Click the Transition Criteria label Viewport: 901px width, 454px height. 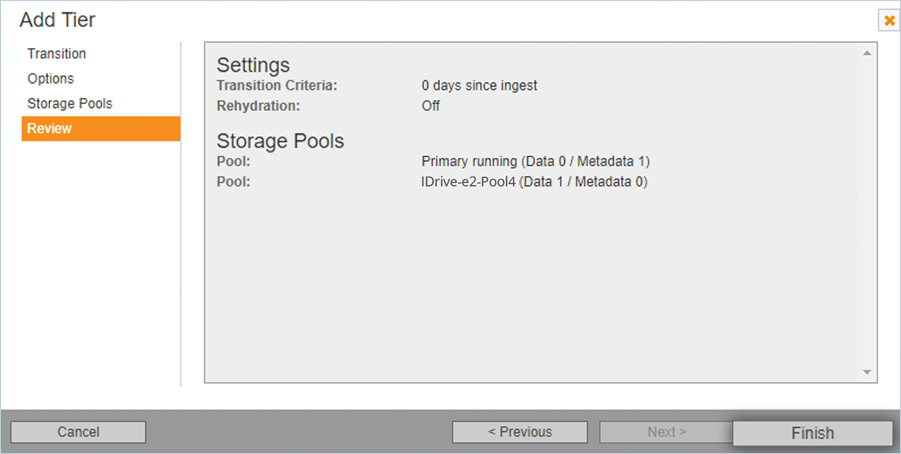point(277,86)
